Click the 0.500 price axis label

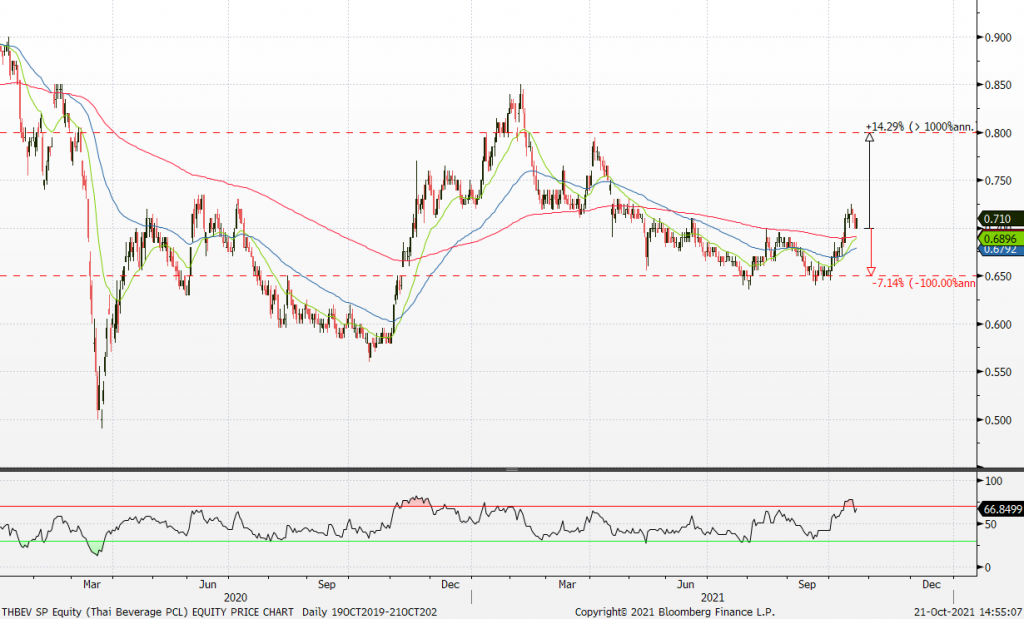999,420
